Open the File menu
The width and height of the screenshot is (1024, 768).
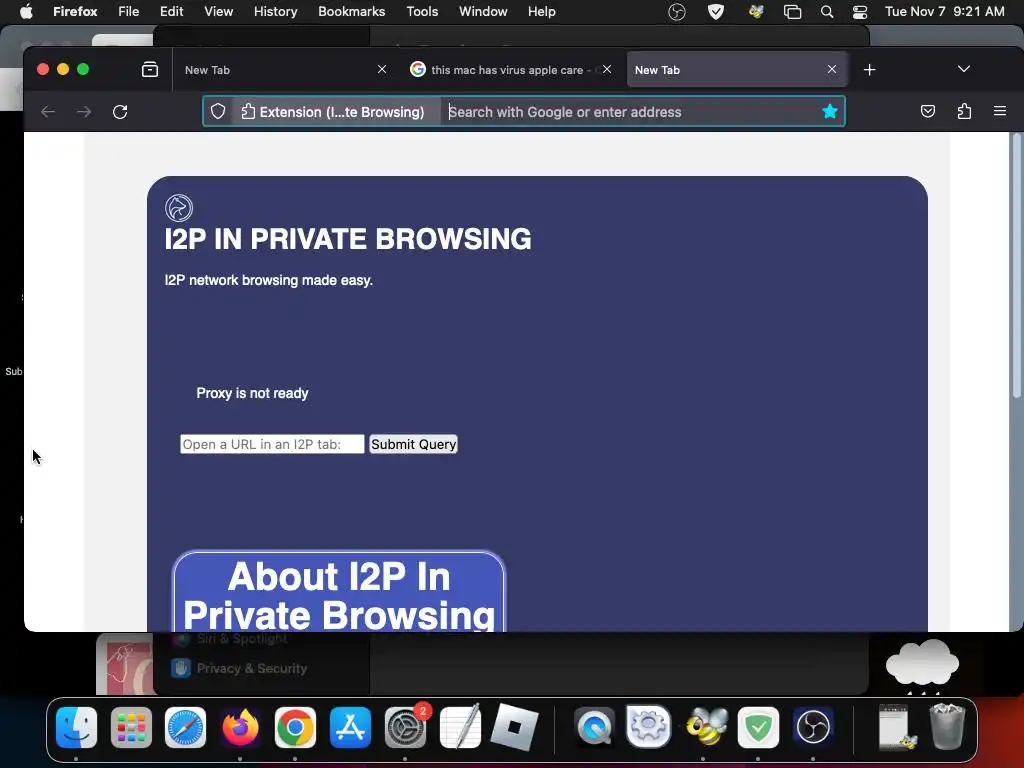(129, 12)
